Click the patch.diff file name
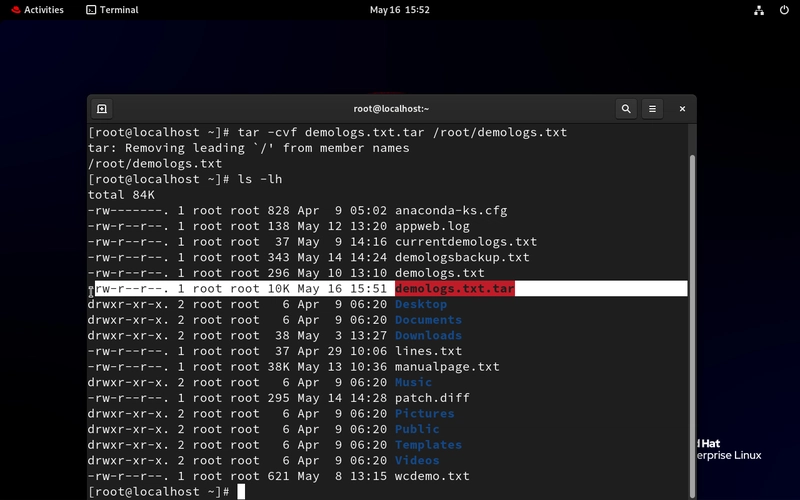800x500 pixels. point(432,398)
